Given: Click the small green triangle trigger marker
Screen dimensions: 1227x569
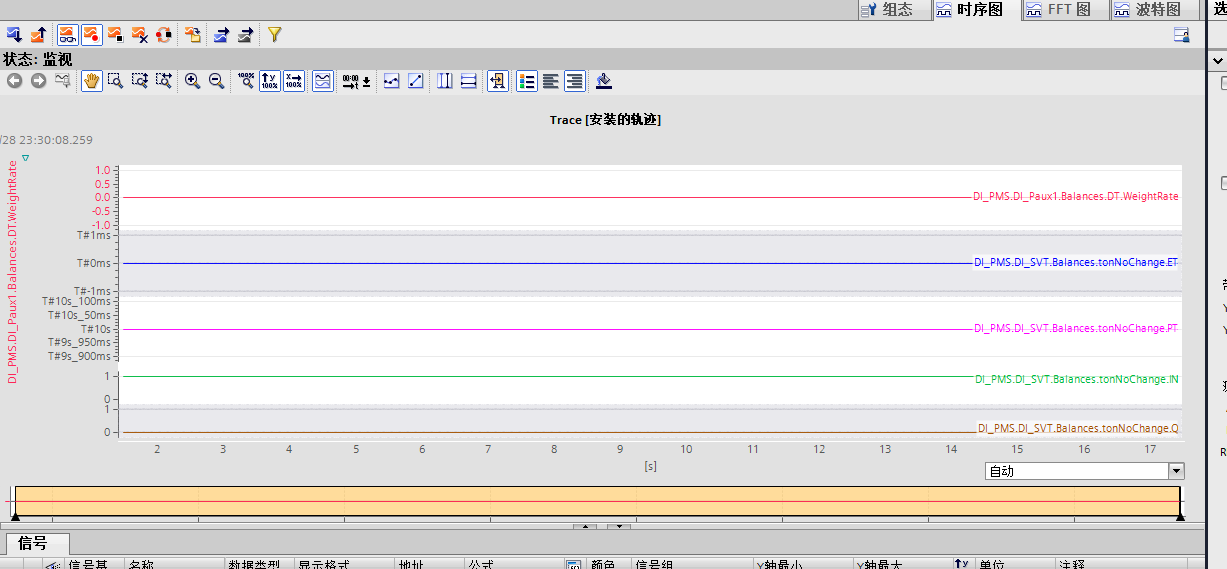Looking at the screenshot, I should 26,158.
